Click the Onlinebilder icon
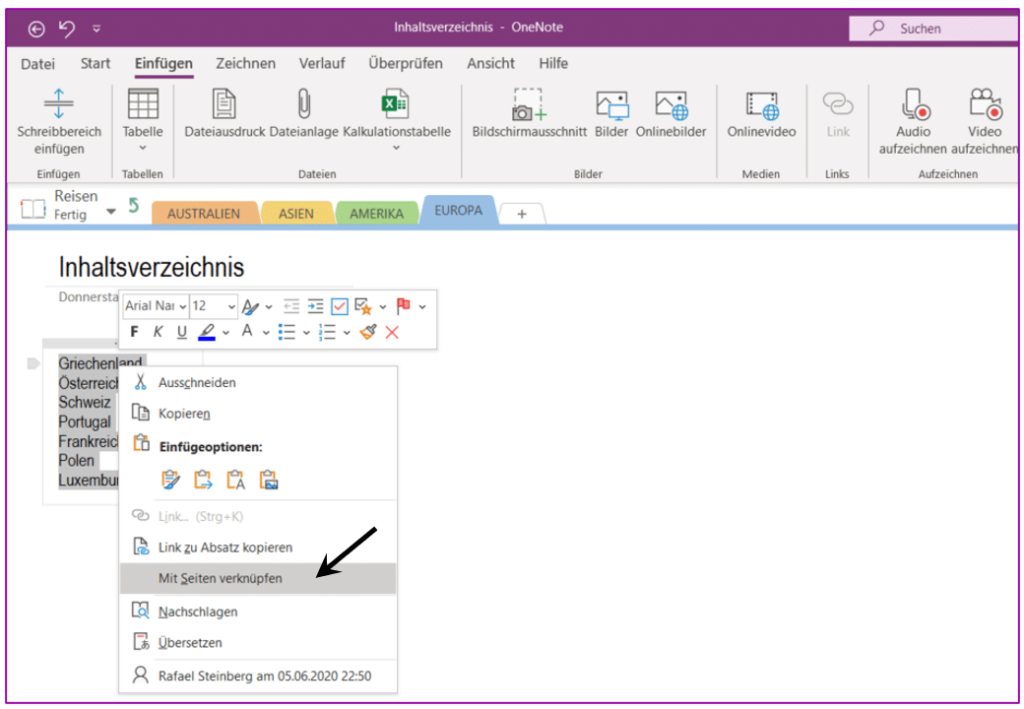 [x=671, y=104]
